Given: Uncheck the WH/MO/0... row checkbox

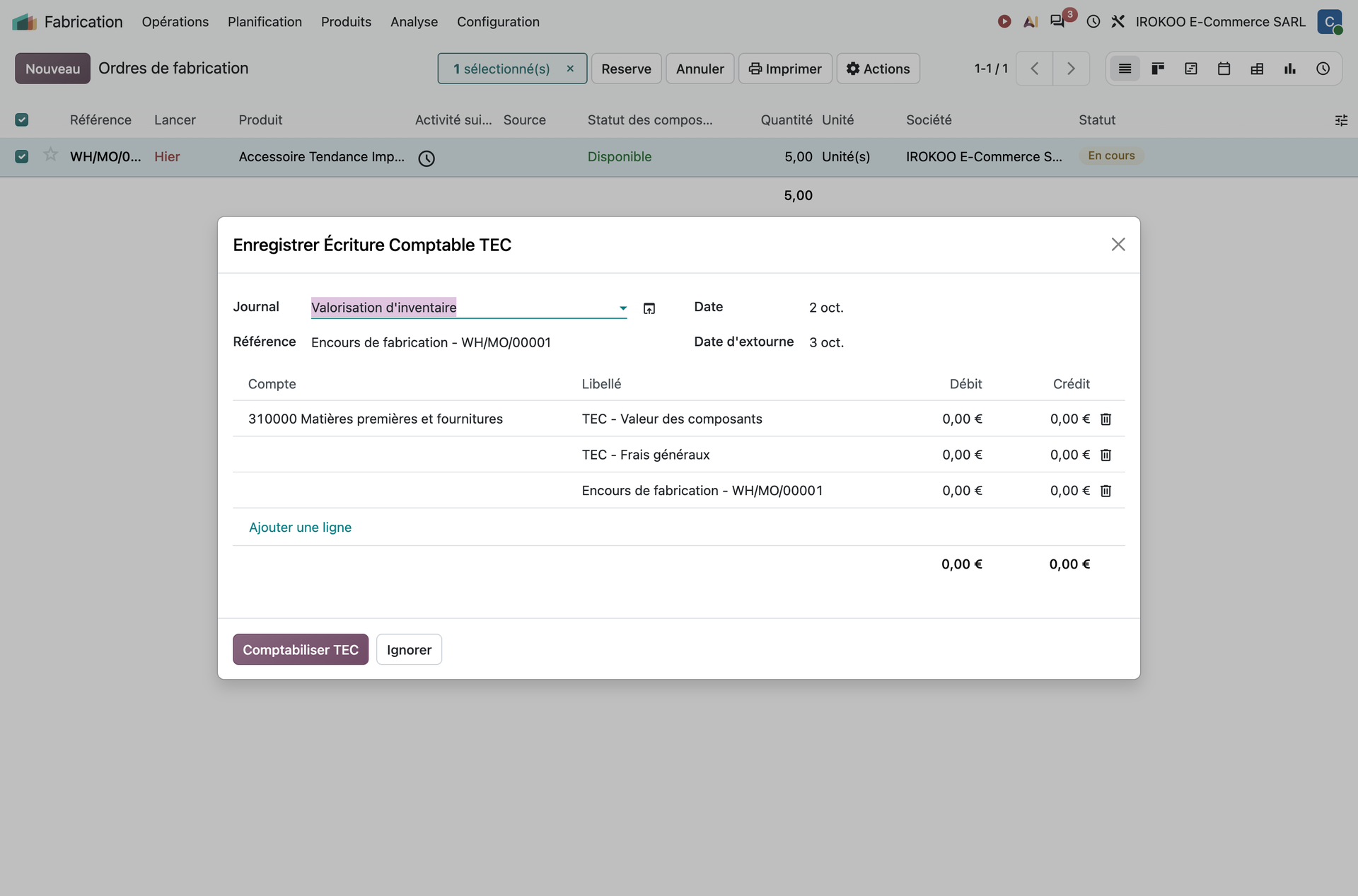Looking at the screenshot, I should [22, 156].
